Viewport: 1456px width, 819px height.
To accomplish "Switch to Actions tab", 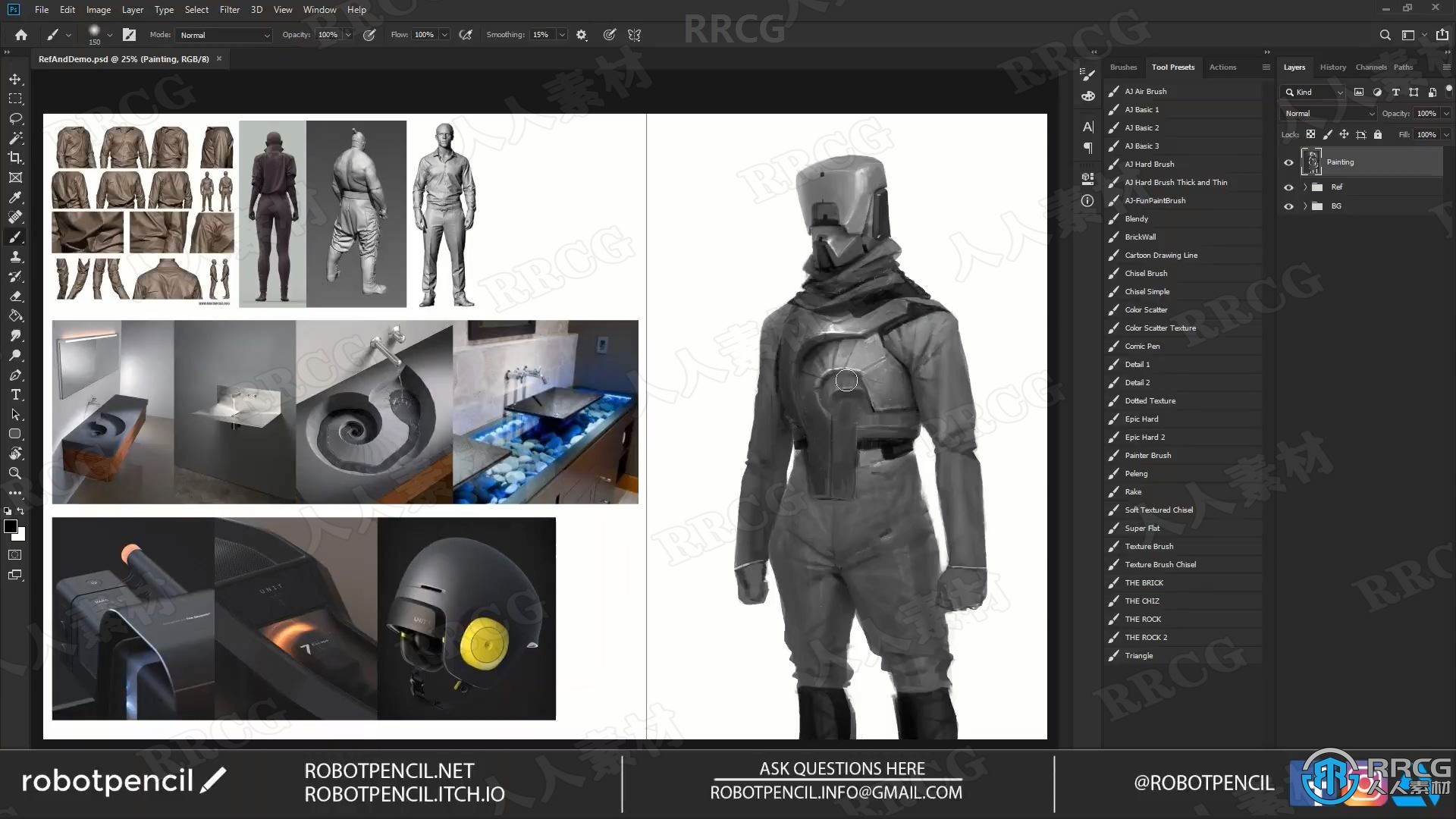I will pyautogui.click(x=1223, y=67).
